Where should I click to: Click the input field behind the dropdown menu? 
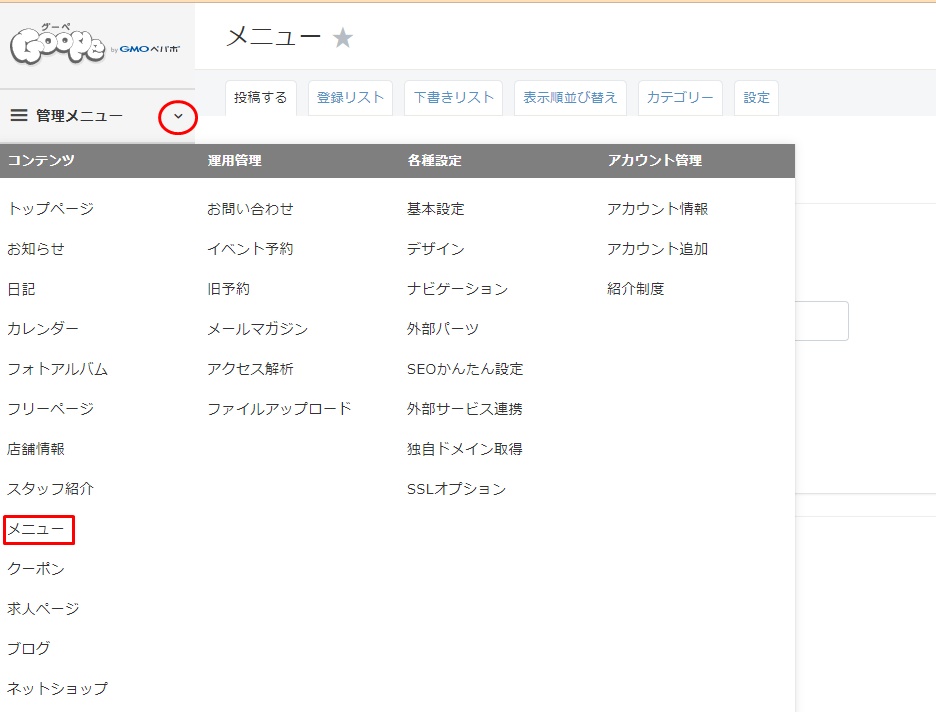[x=821, y=321]
